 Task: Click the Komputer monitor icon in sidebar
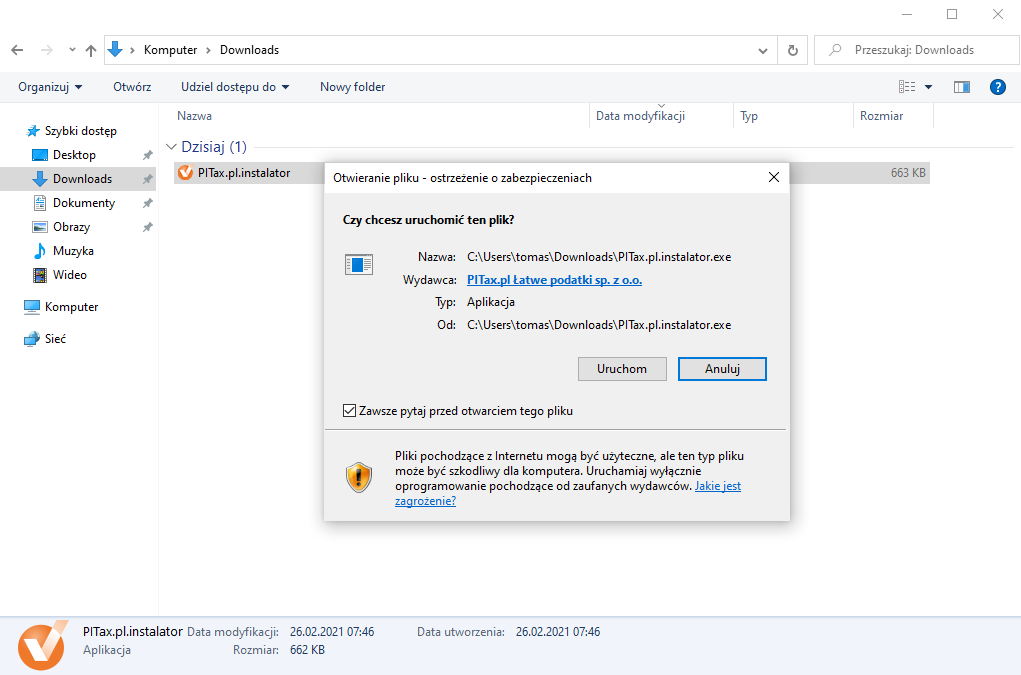[31, 307]
